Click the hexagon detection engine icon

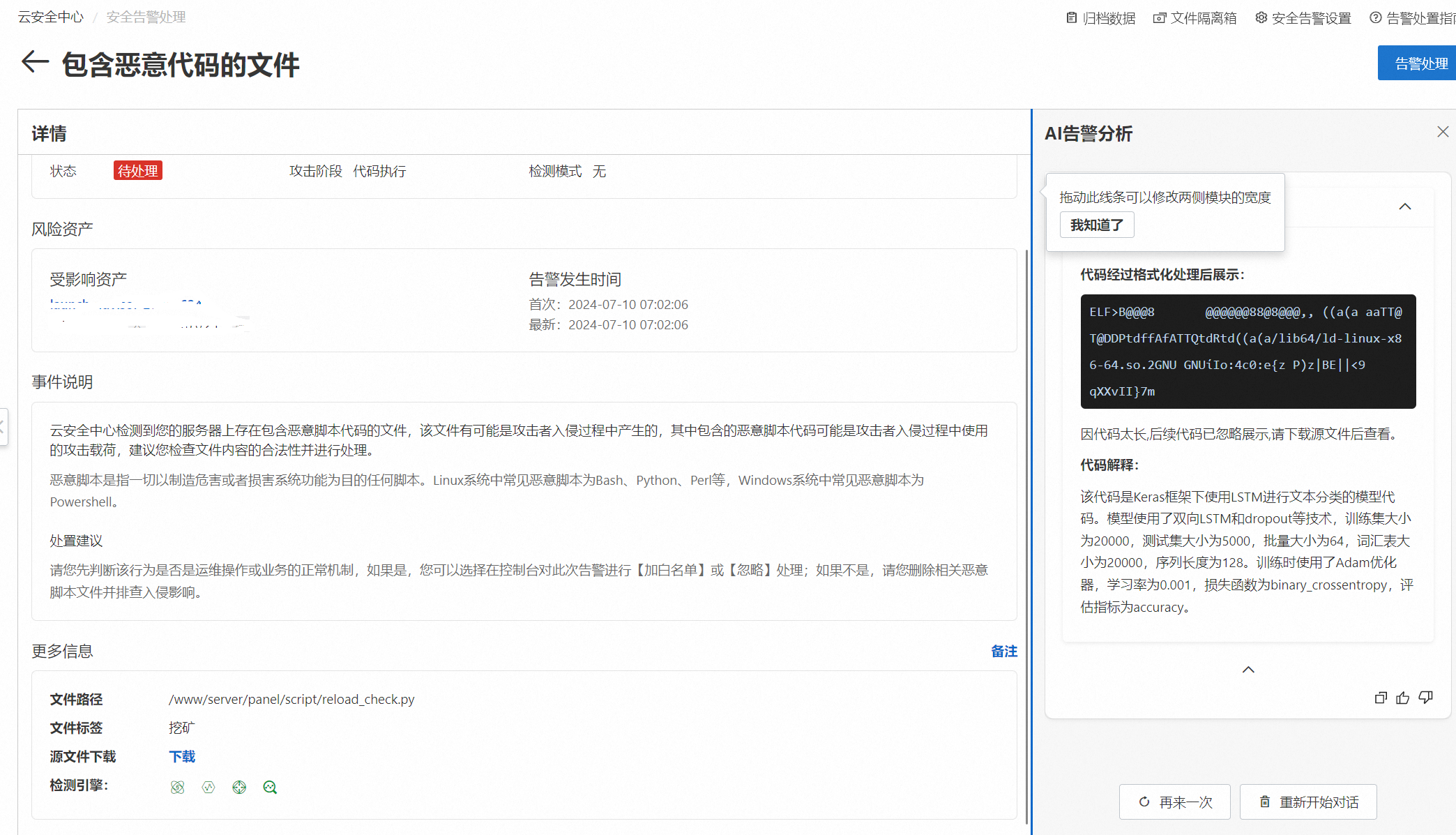click(208, 788)
